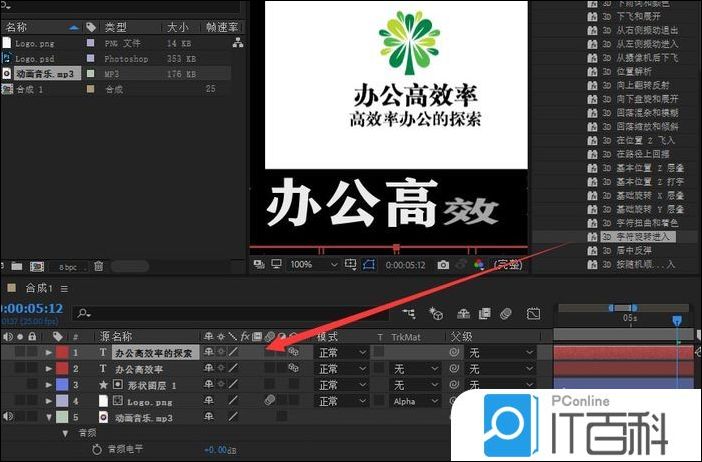Sort project by 类型 column header

coord(116,27)
